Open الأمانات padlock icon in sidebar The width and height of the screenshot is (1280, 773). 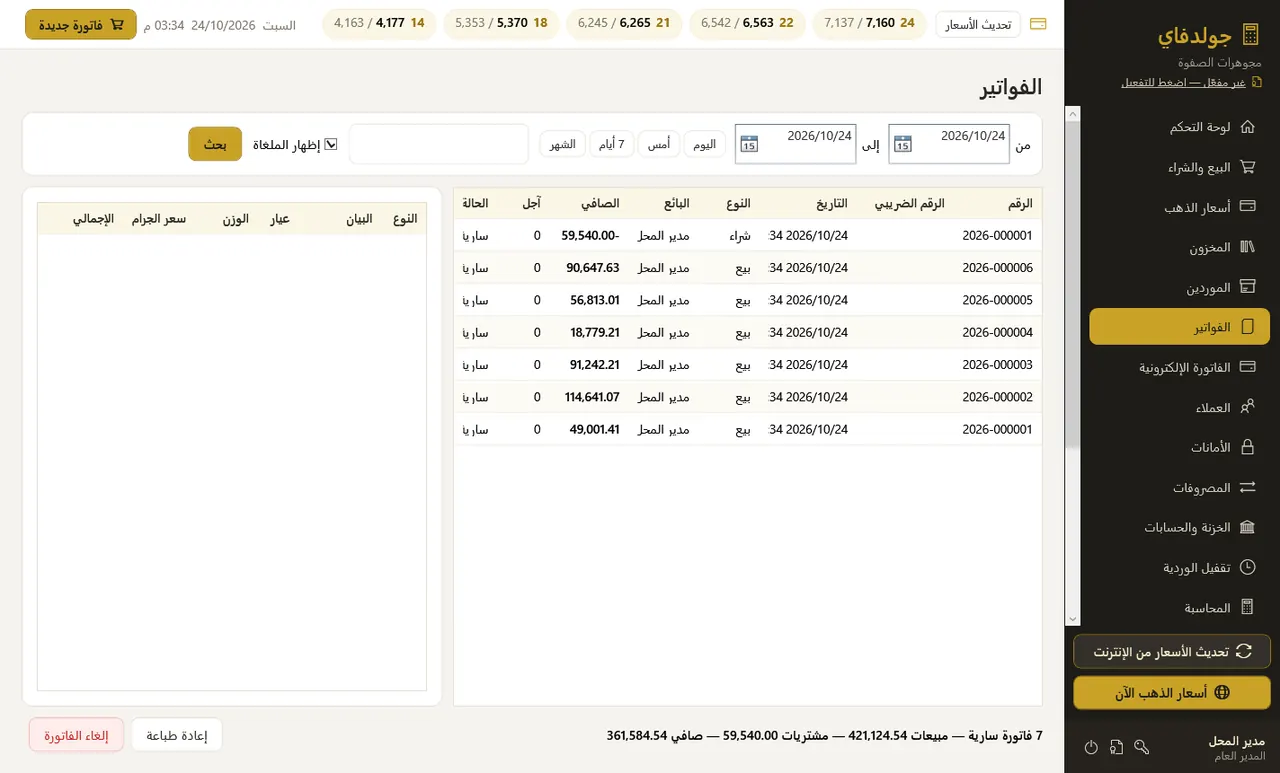click(1247, 447)
